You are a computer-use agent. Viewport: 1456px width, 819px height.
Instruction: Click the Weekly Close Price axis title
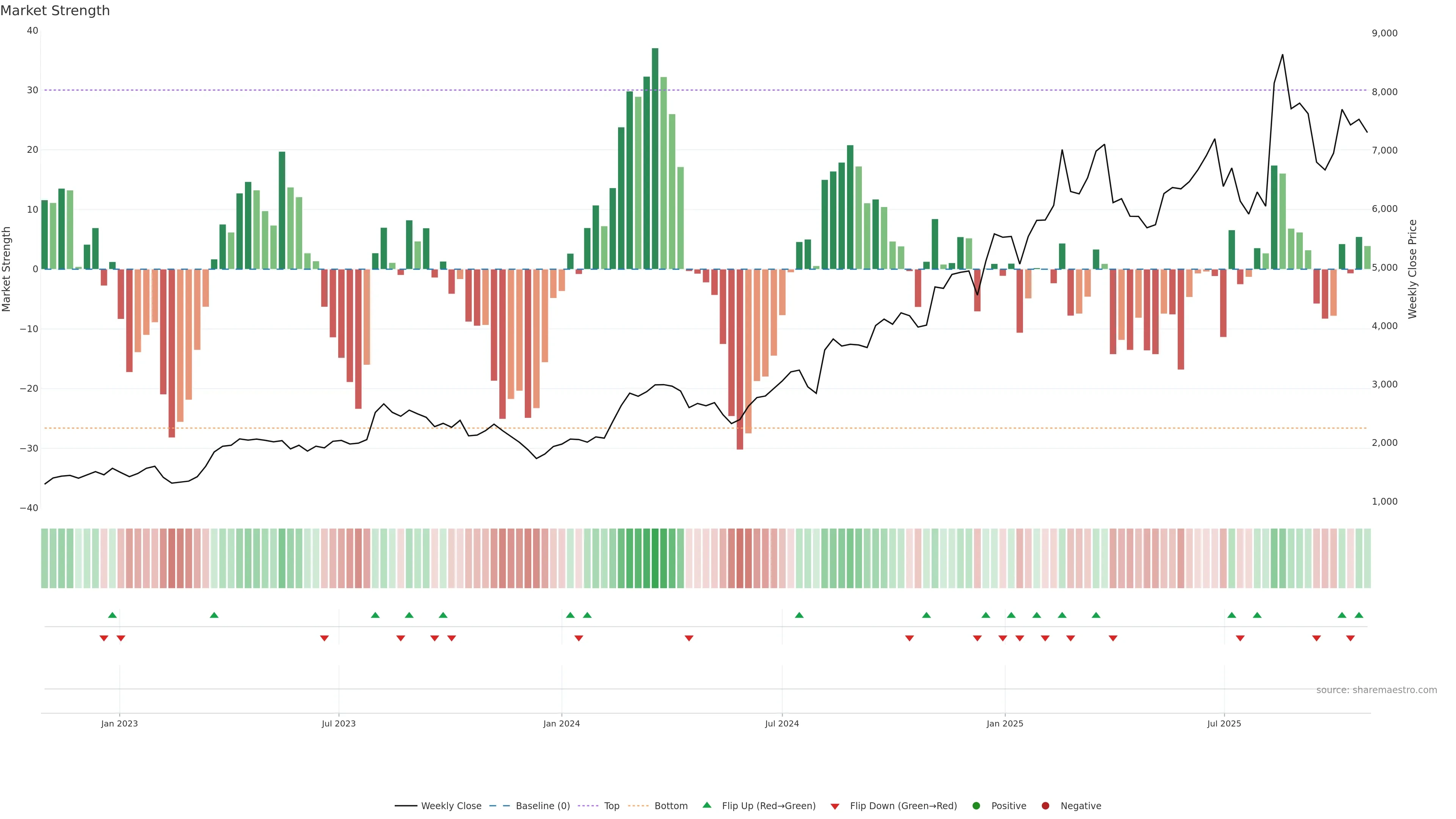[x=1412, y=269]
